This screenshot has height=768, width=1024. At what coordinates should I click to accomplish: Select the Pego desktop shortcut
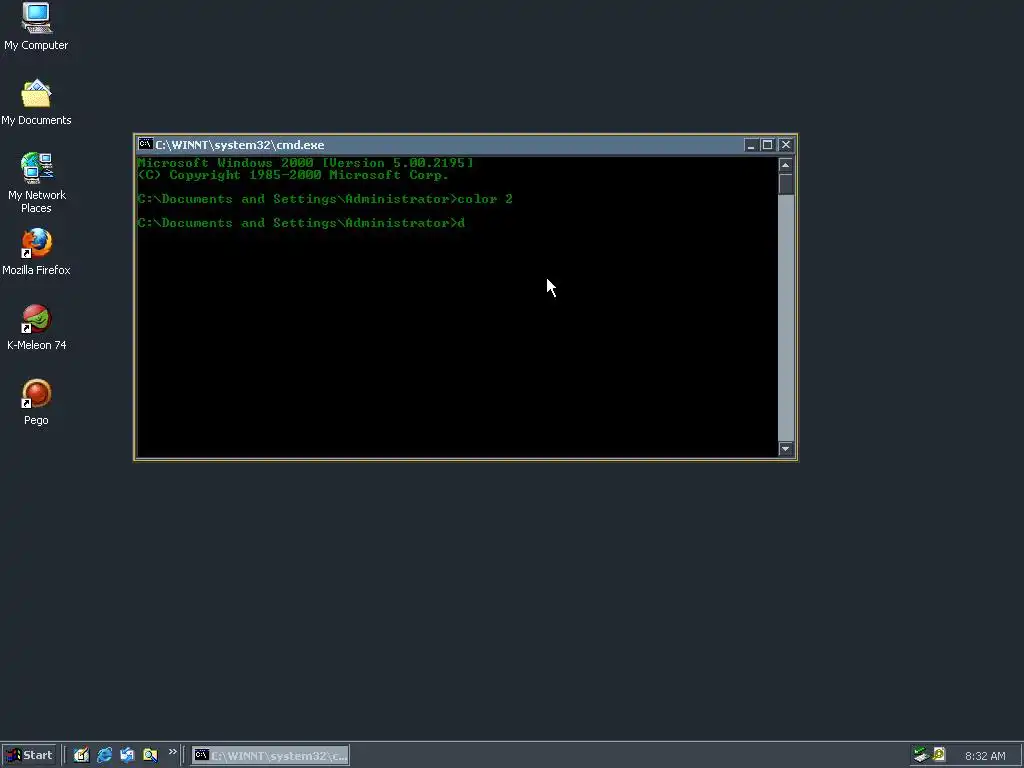tap(36, 402)
